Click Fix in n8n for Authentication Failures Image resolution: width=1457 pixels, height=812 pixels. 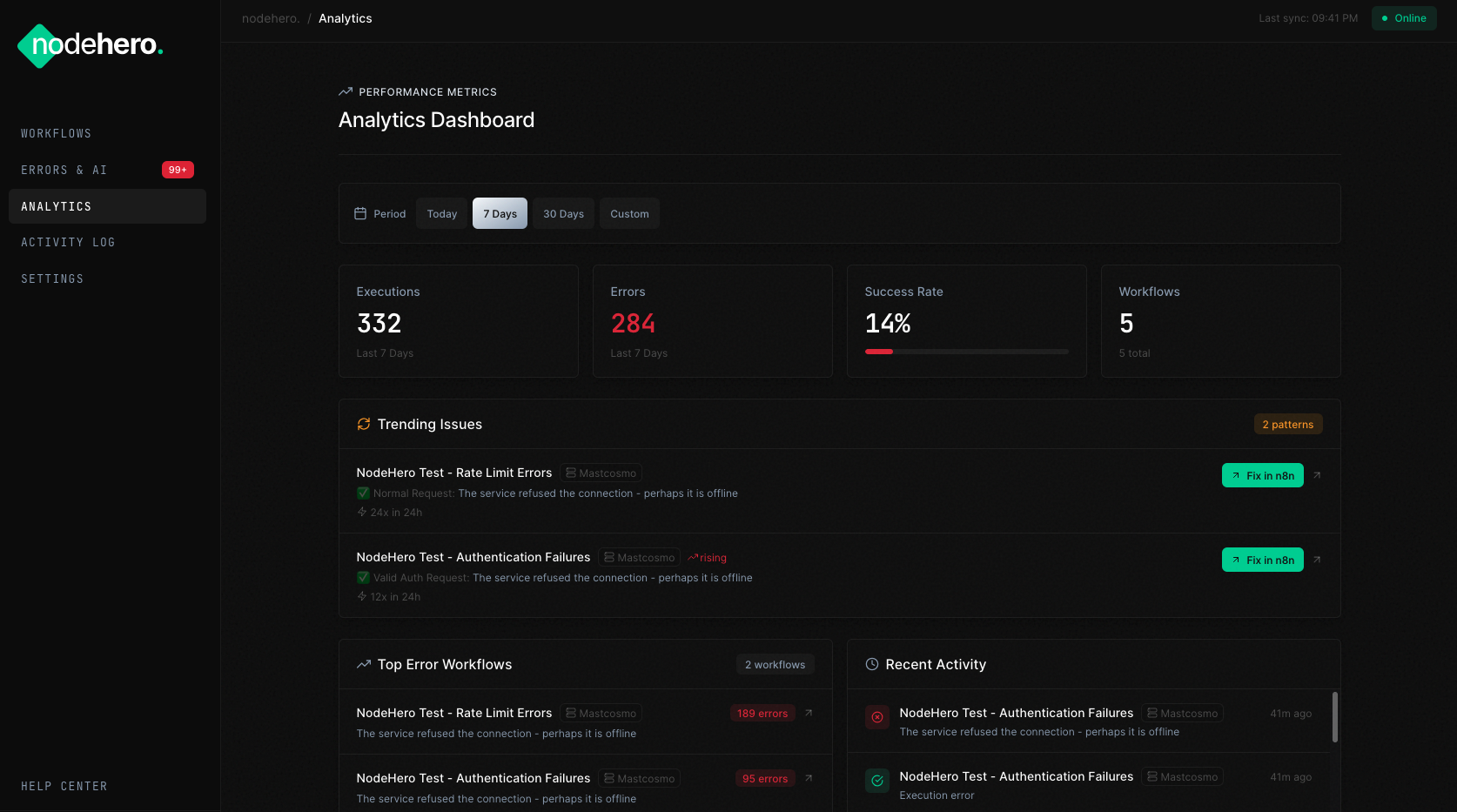click(x=1262, y=560)
